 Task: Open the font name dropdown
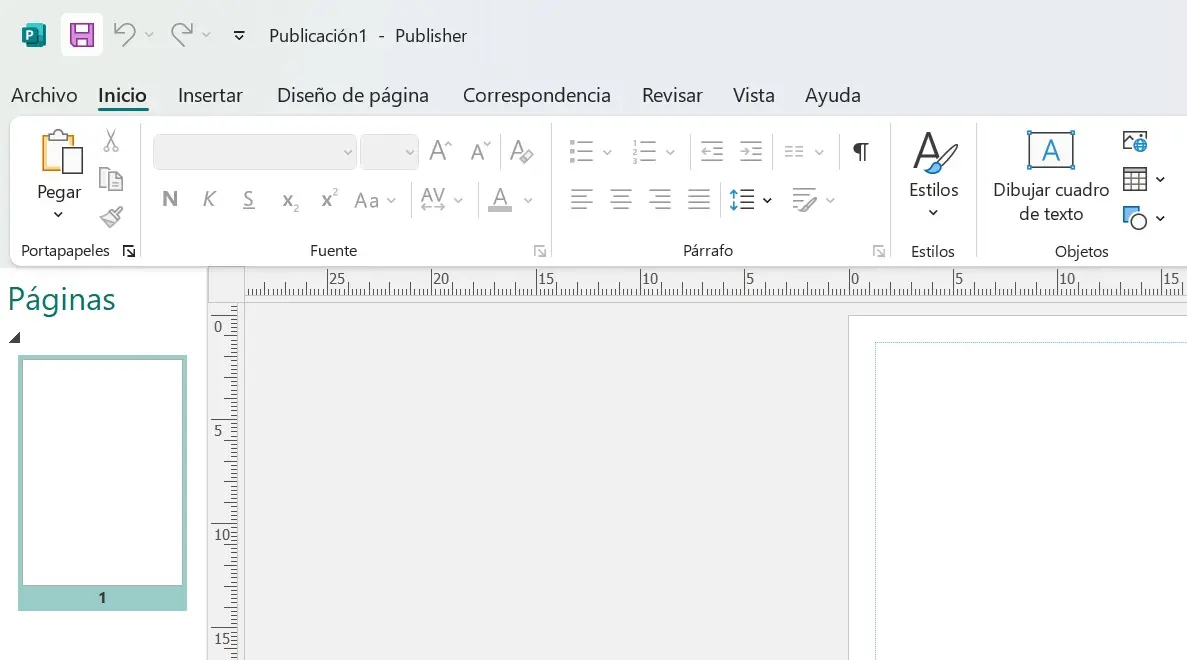pos(347,151)
